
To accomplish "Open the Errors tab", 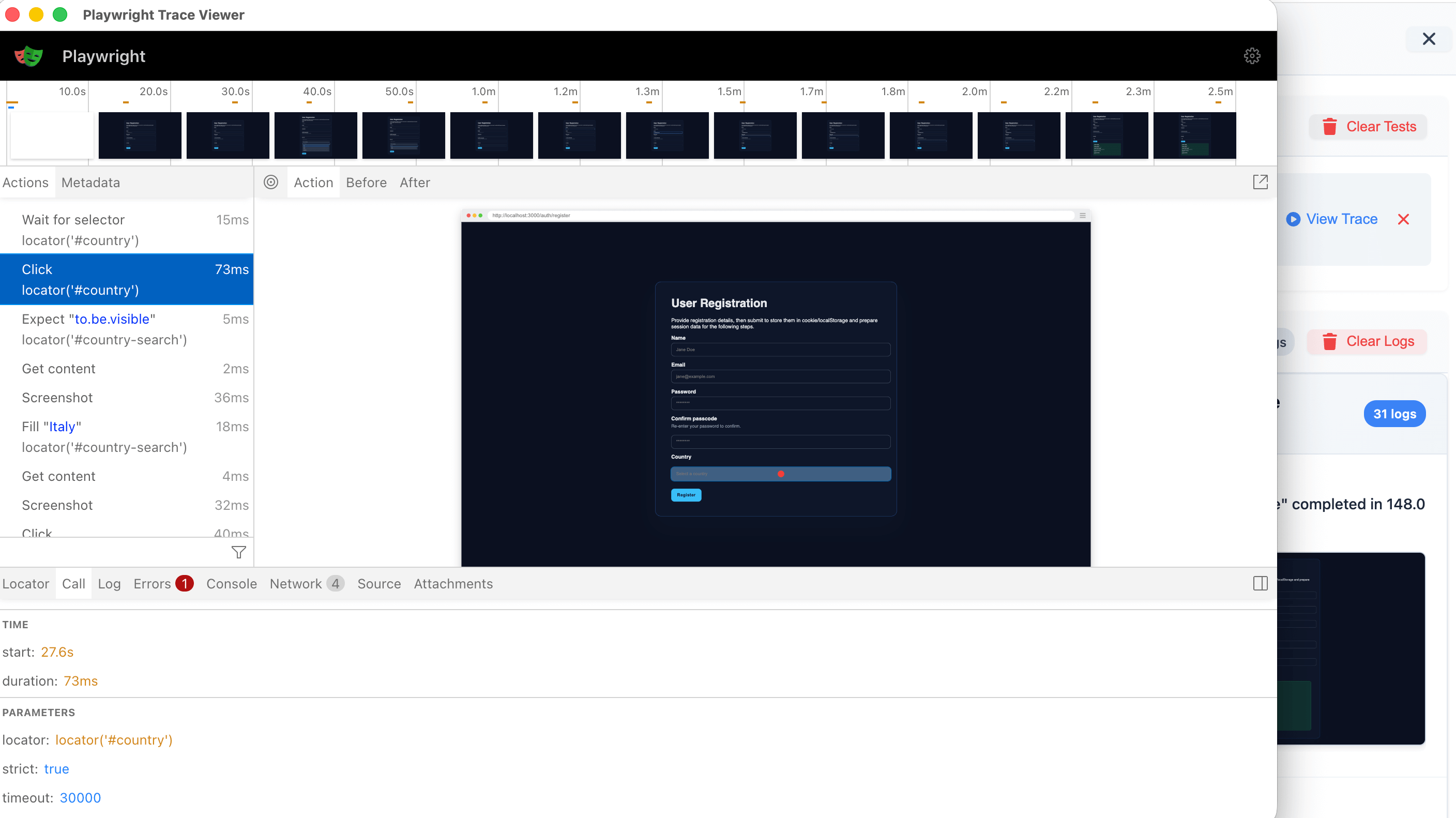I will [x=151, y=583].
